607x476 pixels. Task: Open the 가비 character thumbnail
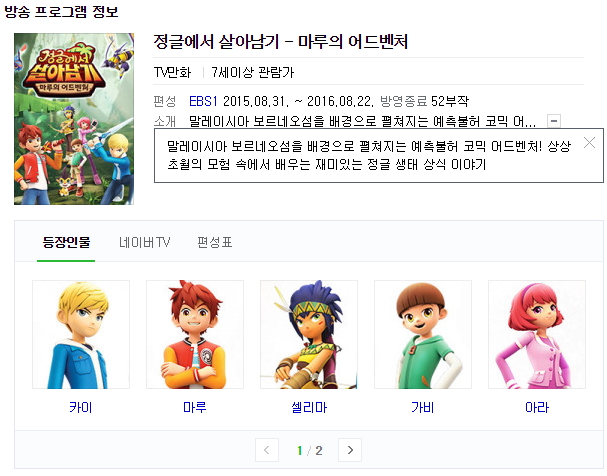pos(423,335)
